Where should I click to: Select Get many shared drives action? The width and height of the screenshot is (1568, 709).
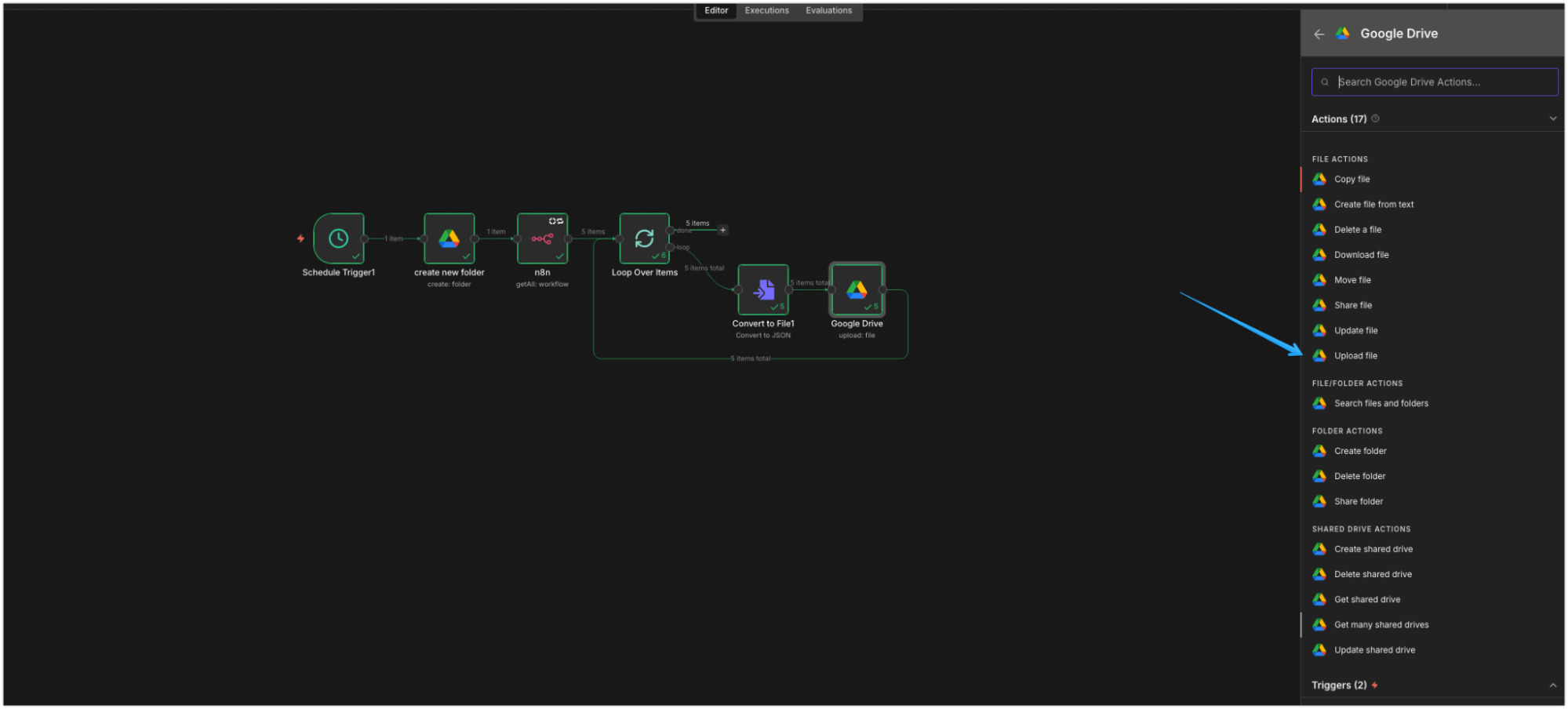tap(1381, 625)
